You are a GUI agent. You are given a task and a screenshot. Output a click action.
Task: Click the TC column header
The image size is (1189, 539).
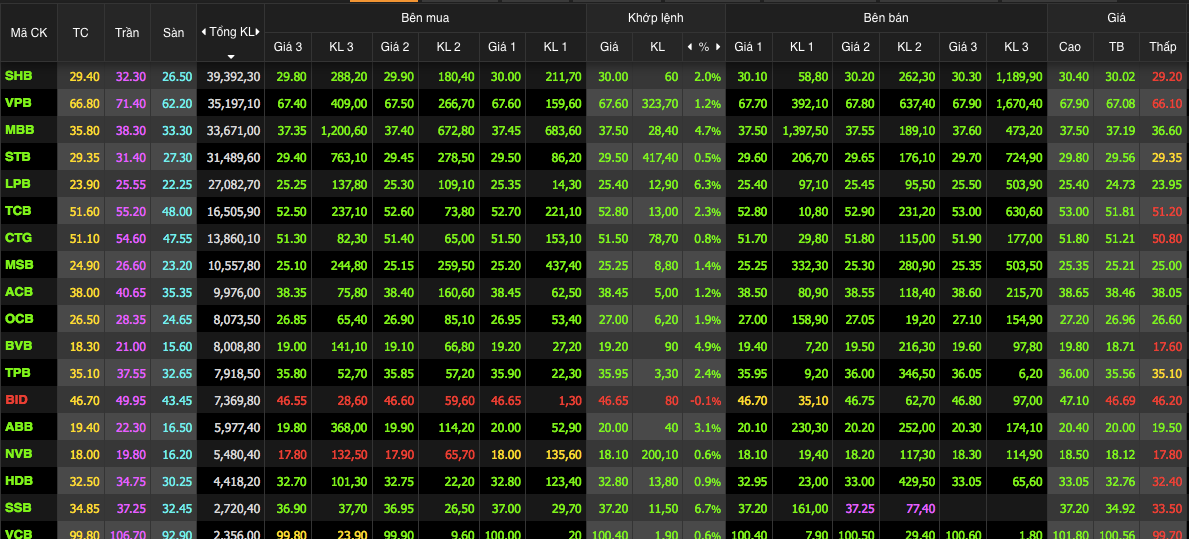point(81,33)
